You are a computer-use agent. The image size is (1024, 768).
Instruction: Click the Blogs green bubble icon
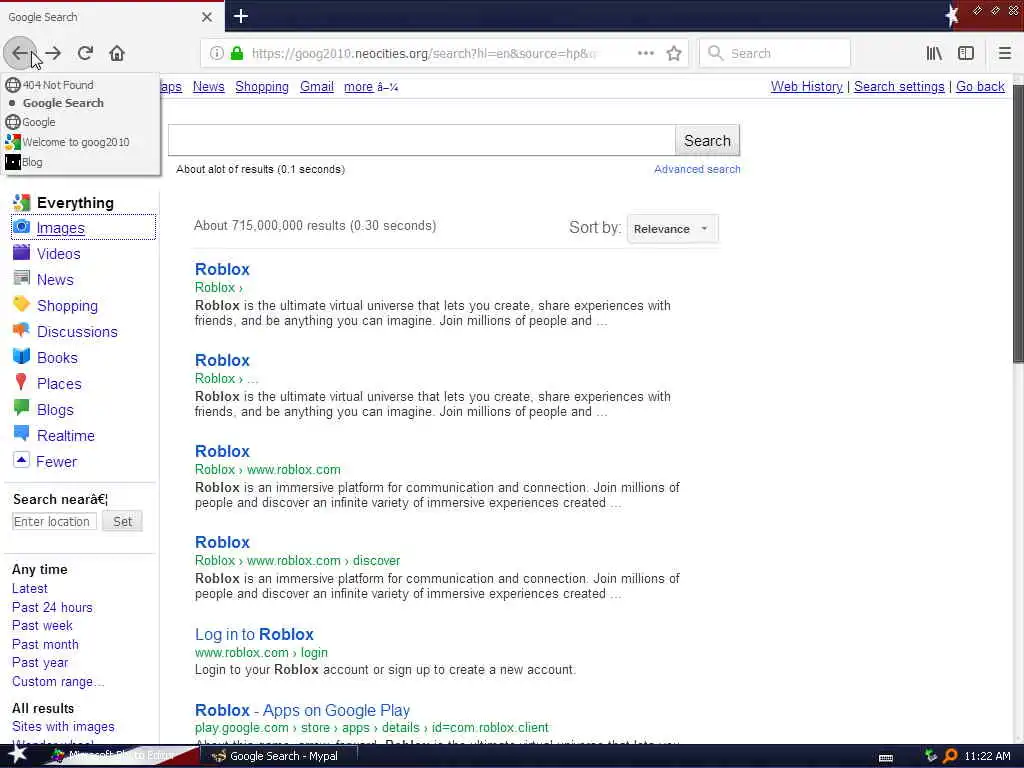click(x=22, y=408)
